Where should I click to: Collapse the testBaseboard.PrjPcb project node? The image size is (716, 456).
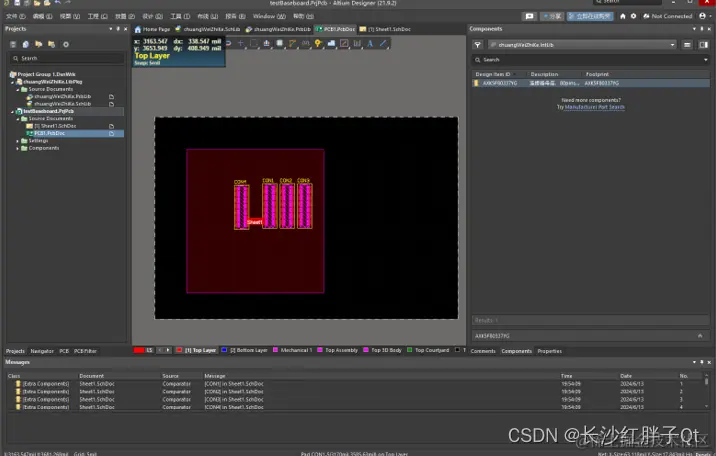pos(12,111)
